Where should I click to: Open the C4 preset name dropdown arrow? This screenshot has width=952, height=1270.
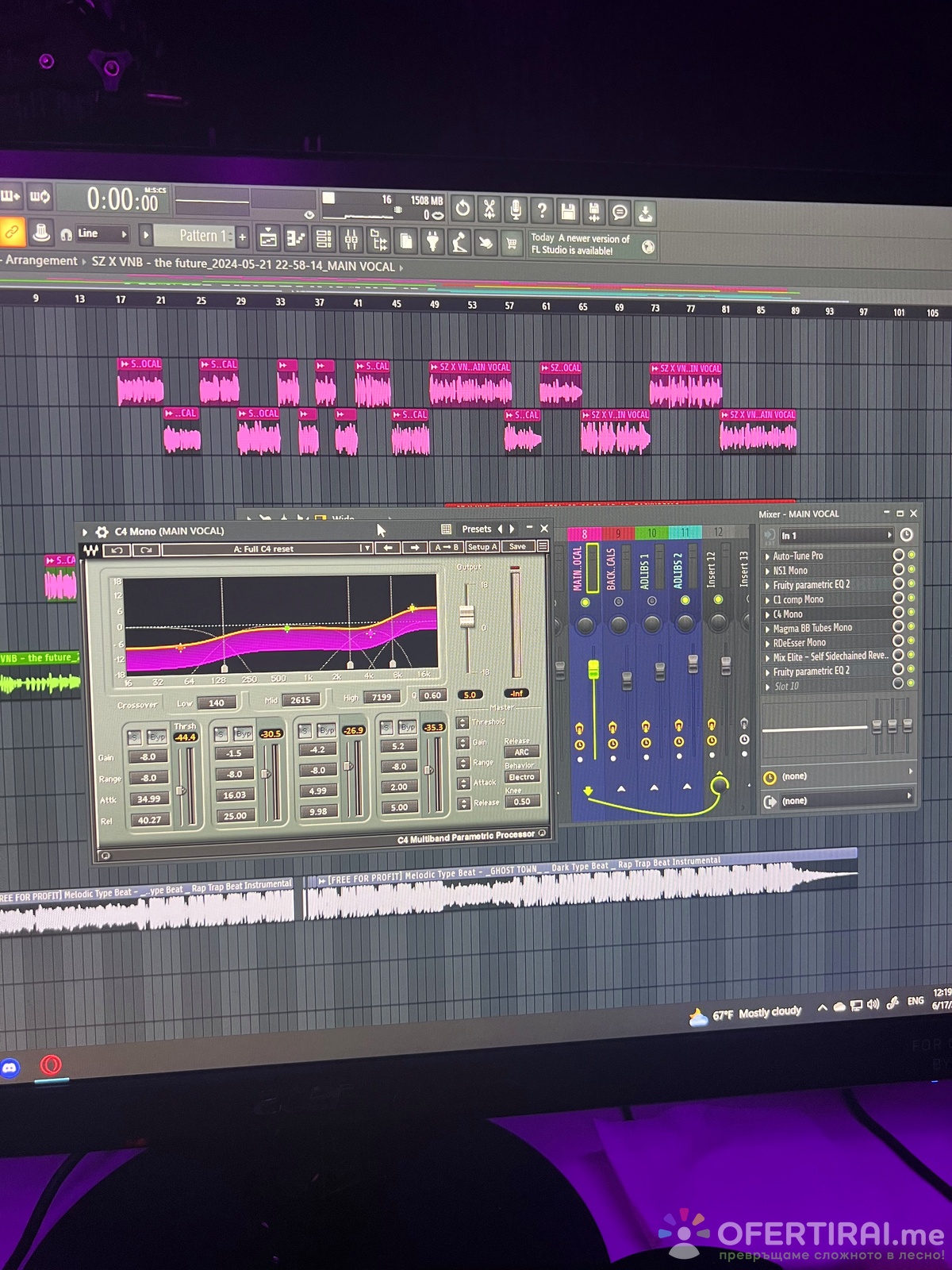[x=364, y=548]
